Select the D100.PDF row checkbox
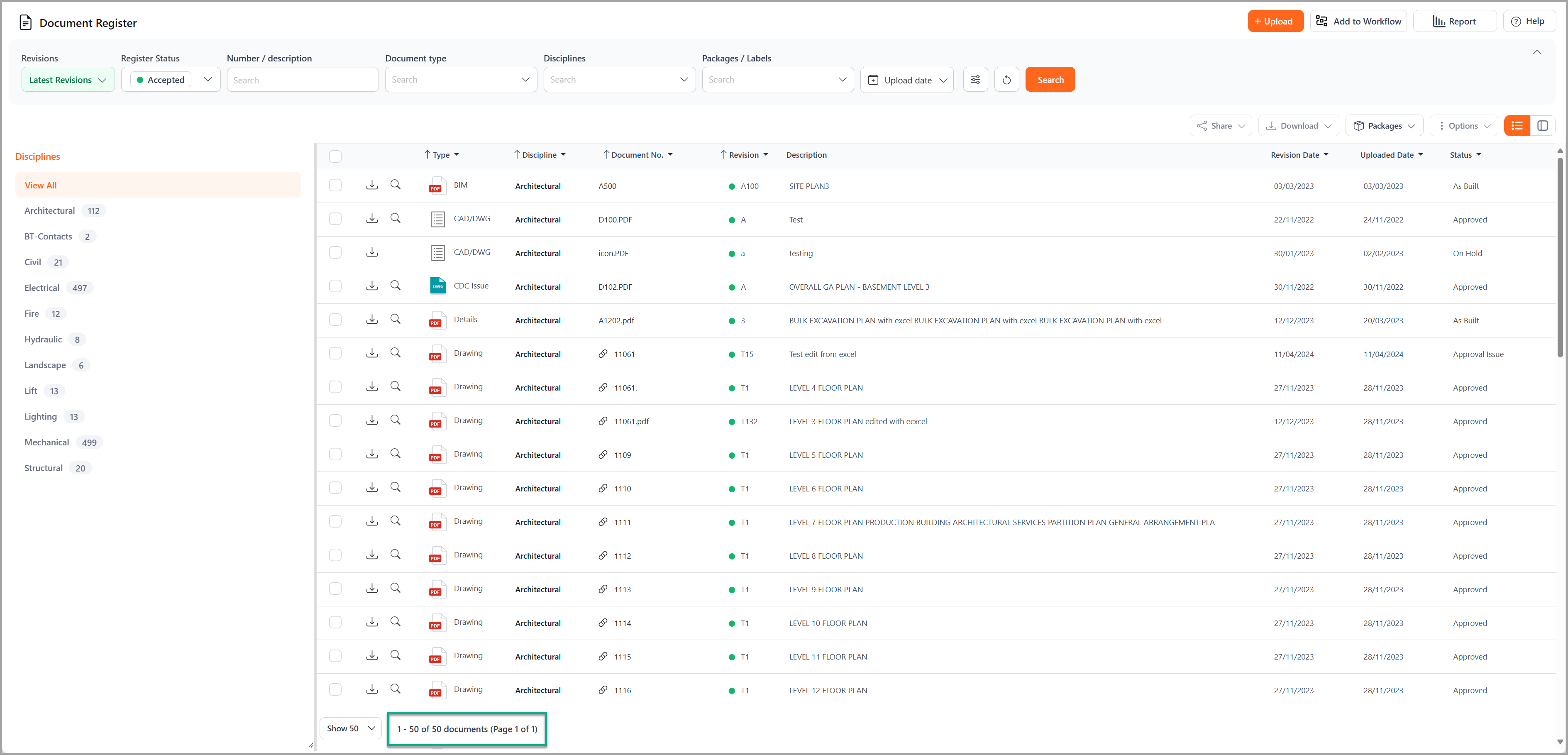This screenshot has width=1568, height=755. tap(335, 219)
